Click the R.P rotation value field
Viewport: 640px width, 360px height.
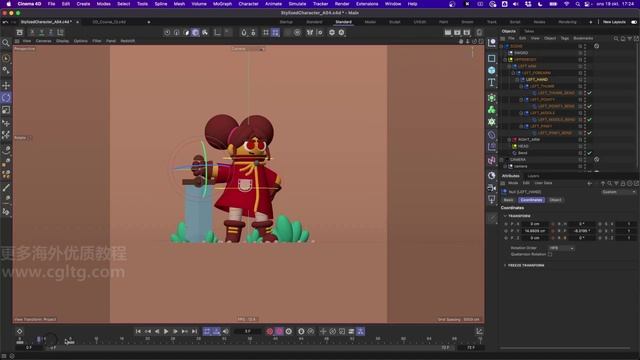coord(581,231)
